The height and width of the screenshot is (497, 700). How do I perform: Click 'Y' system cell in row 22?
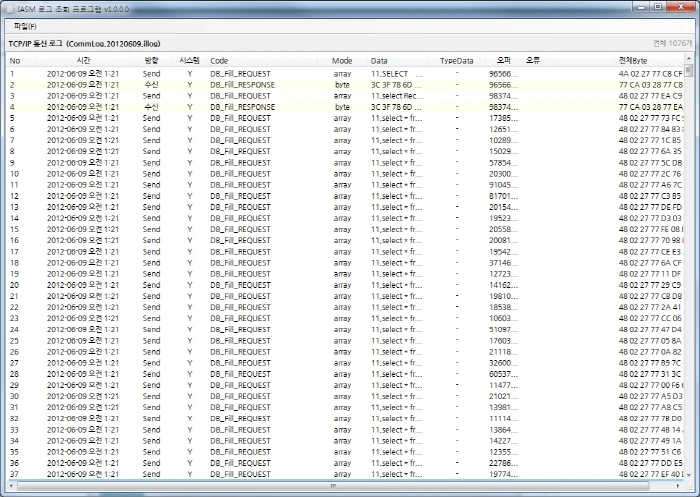[x=190, y=307]
